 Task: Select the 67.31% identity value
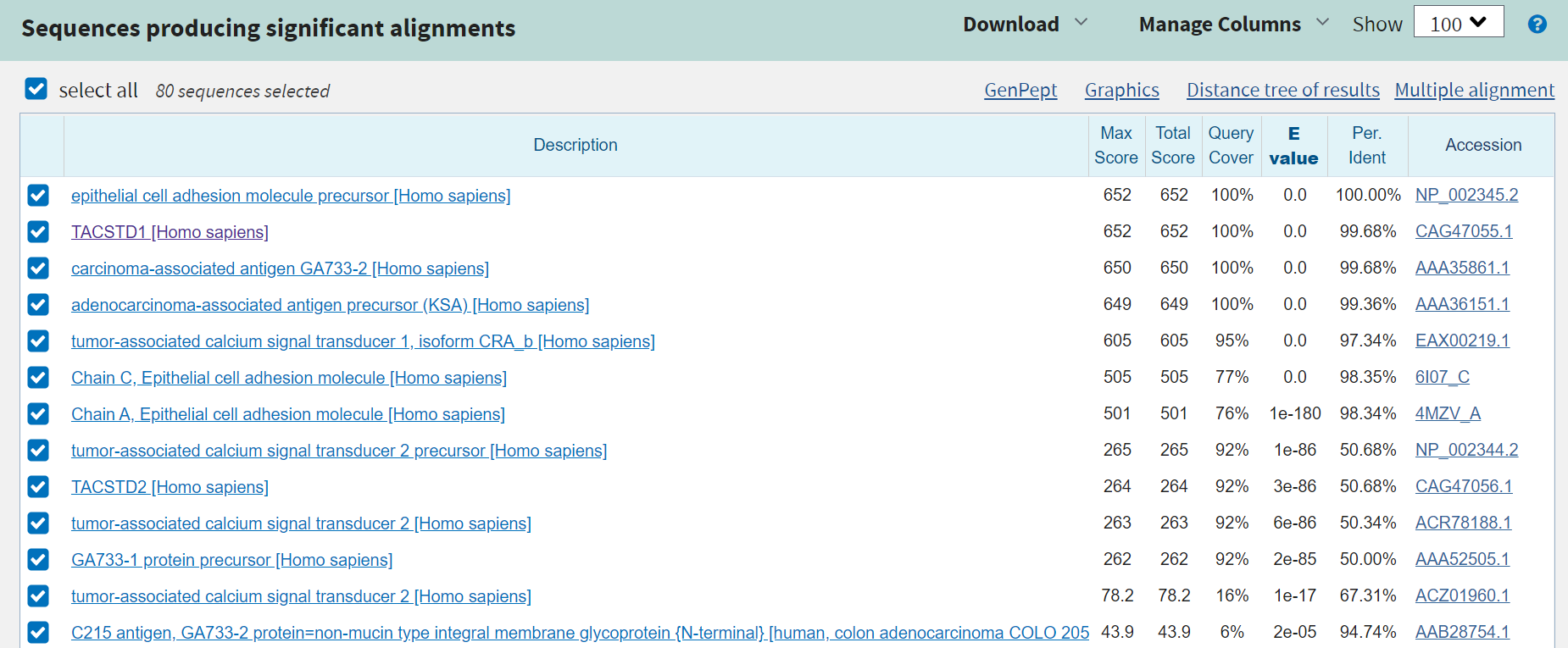(x=1368, y=595)
